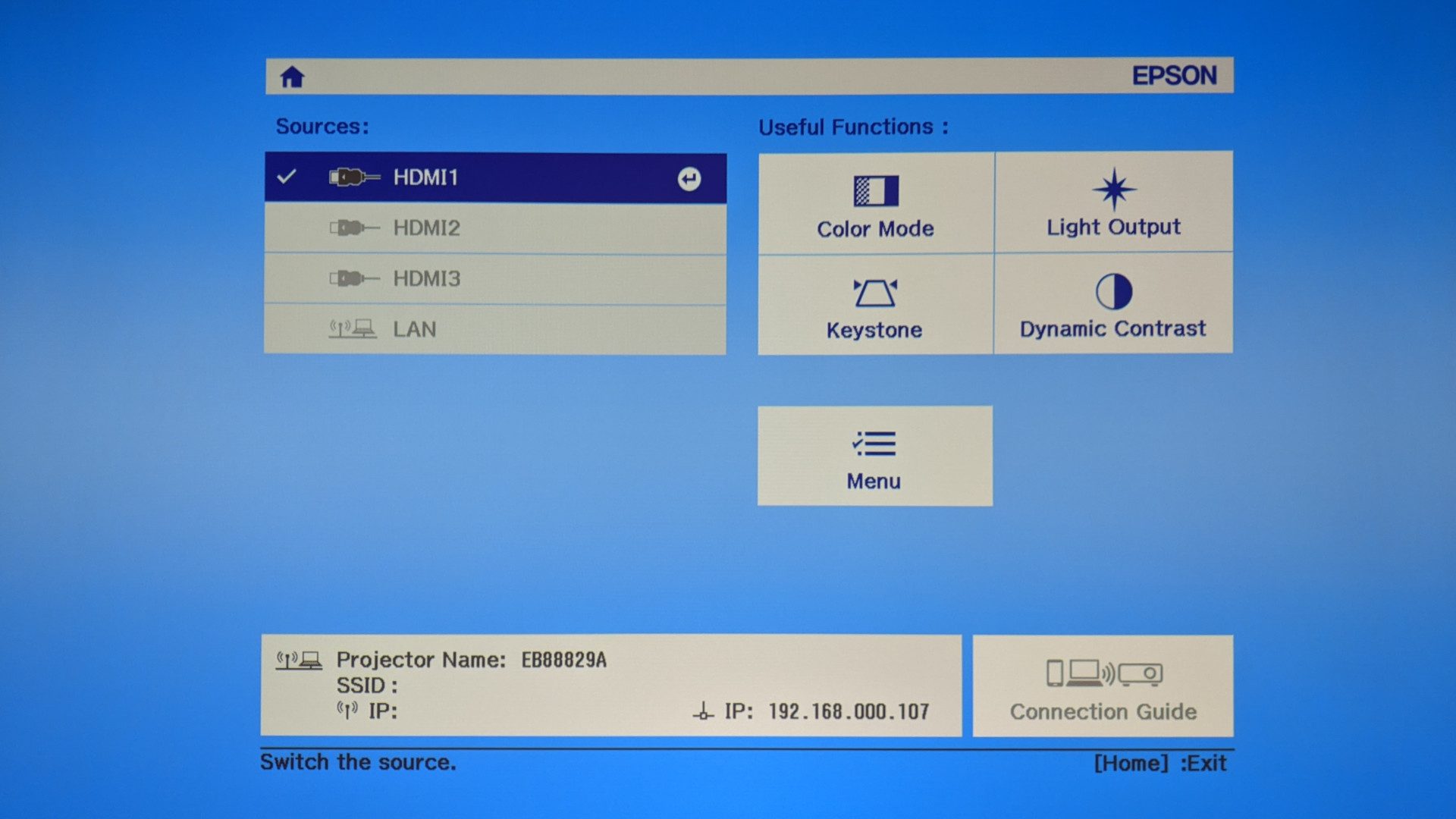Screen dimensions: 1456x819
Task: Click the Home Exit hint label
Action: tap(1159, 763)
